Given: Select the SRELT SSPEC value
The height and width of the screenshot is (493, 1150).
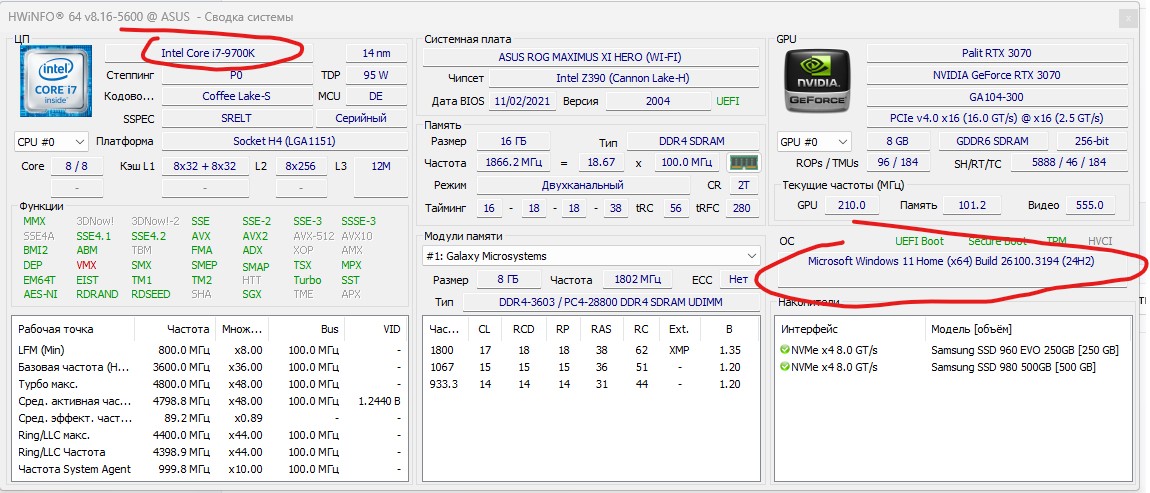Looking at the screenshot, I should pyautogui.click(x=237, y=118).
